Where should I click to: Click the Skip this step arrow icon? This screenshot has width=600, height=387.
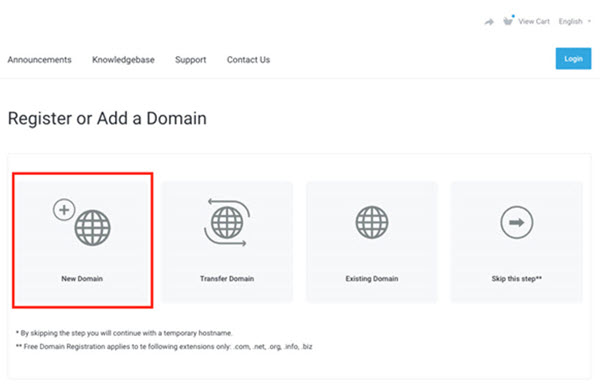(517, 222)
